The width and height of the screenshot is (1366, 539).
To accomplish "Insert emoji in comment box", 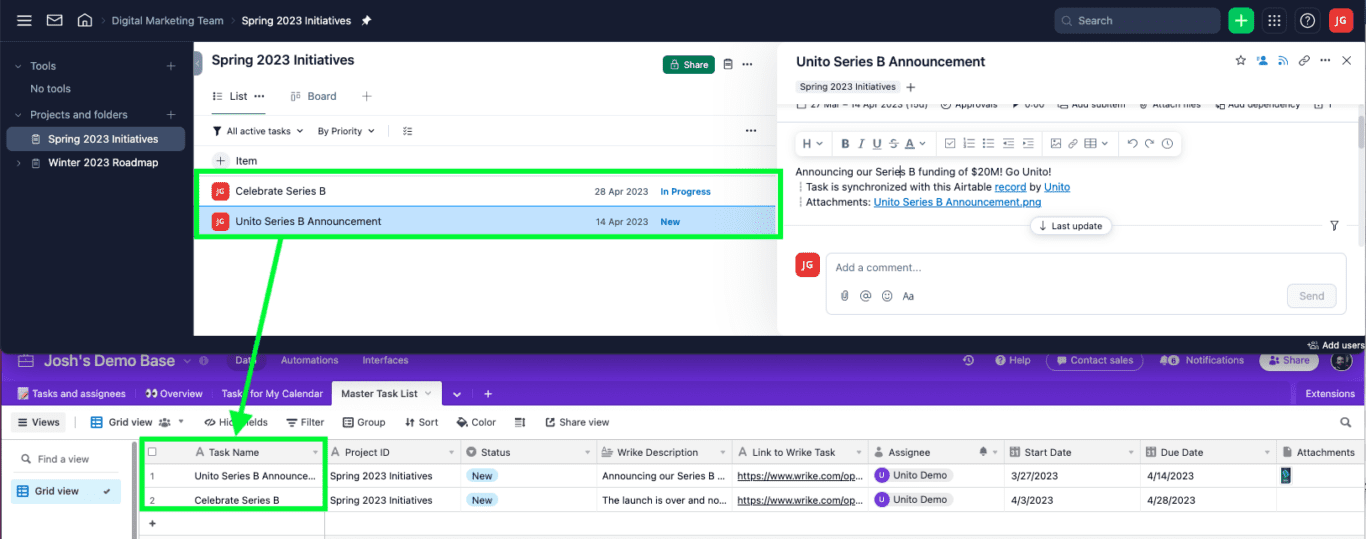I will point(887,296).
